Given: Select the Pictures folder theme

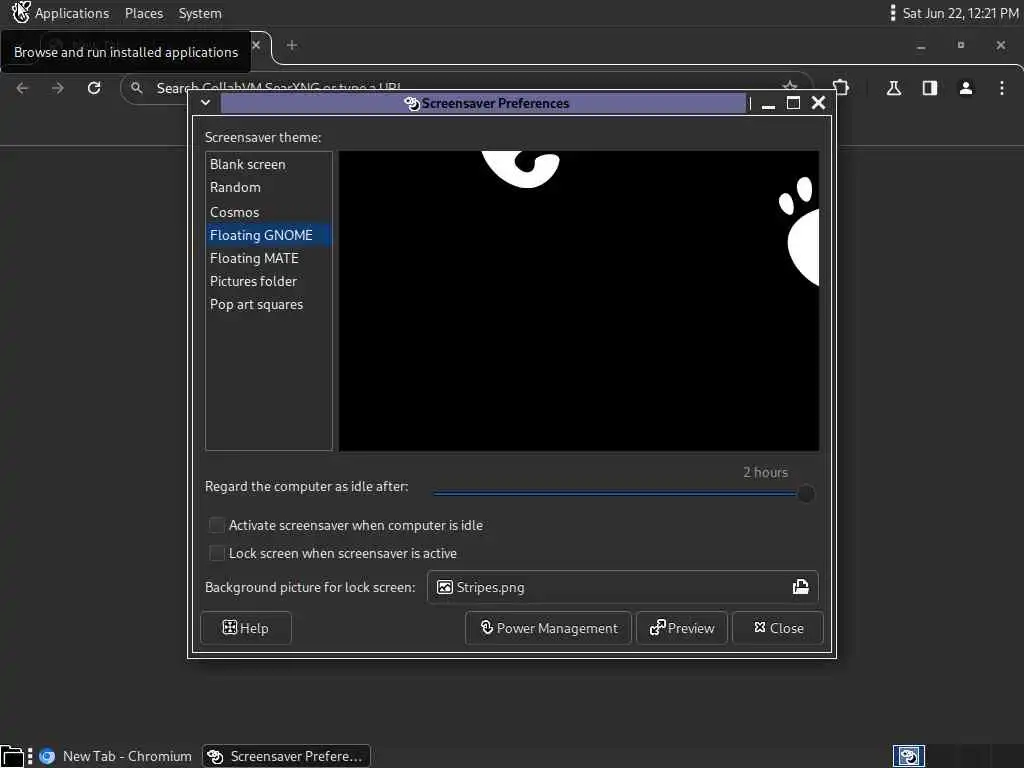Looking at the screenshot, I should (x=268, y=281).
